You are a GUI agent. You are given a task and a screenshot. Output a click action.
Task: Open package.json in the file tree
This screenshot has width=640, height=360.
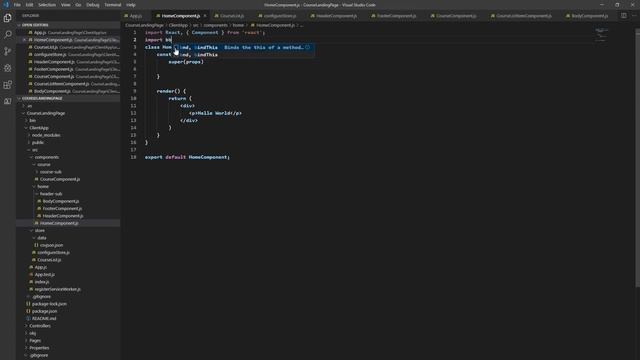point(44,311)
